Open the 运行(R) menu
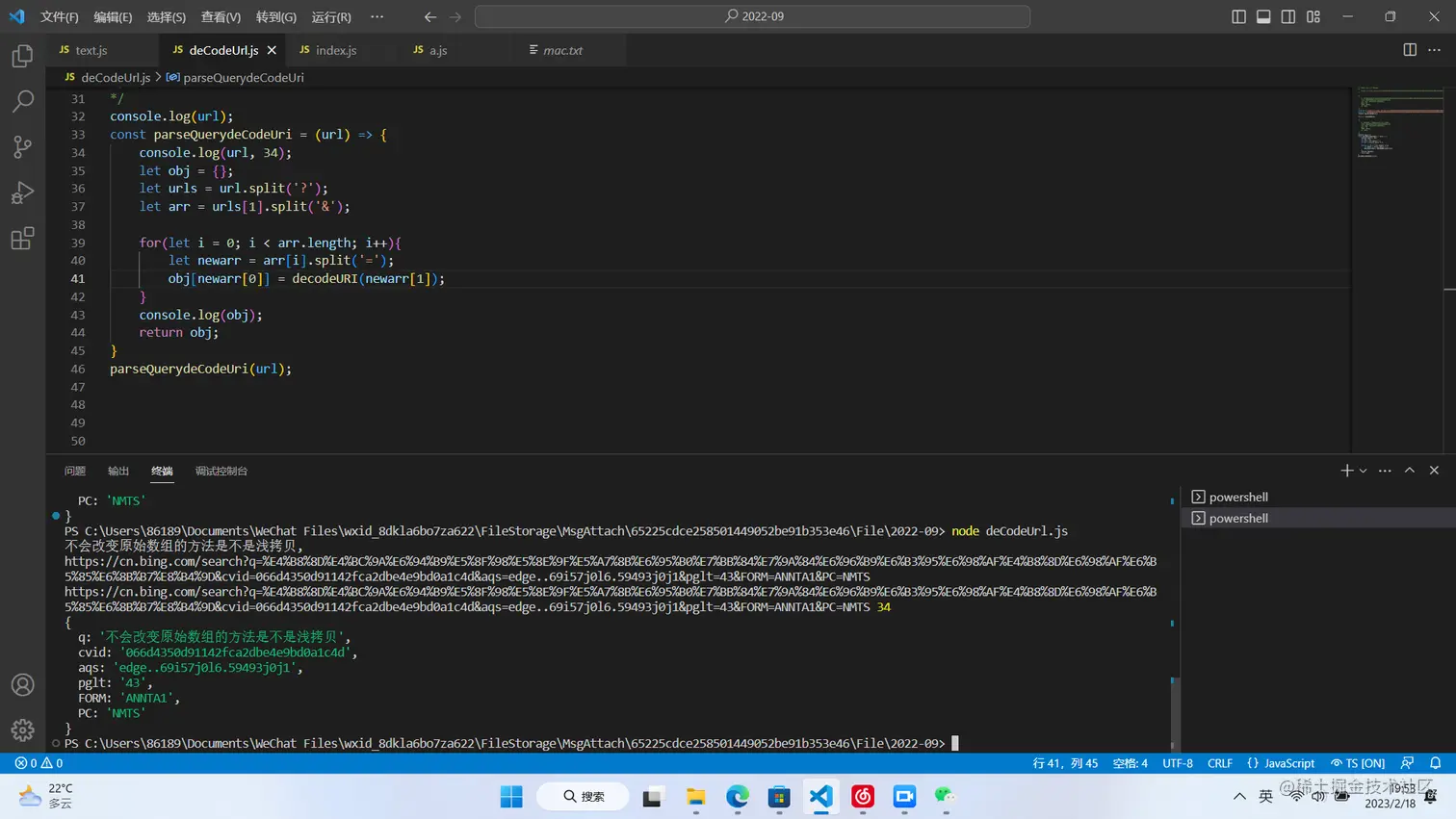This screenshot has height=819, width=1456. [331, 17]
